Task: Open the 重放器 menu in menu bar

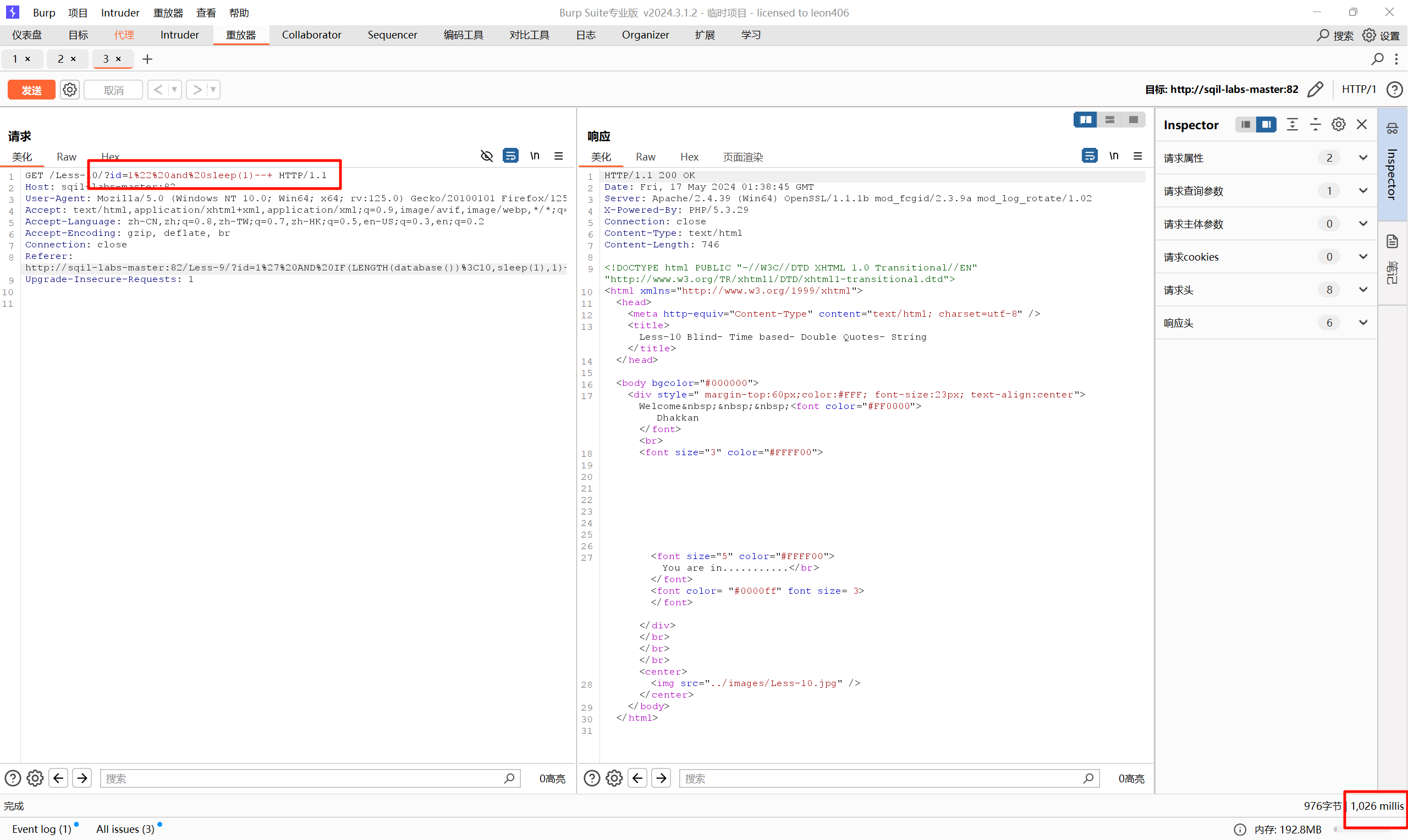Action: [168, 13]
